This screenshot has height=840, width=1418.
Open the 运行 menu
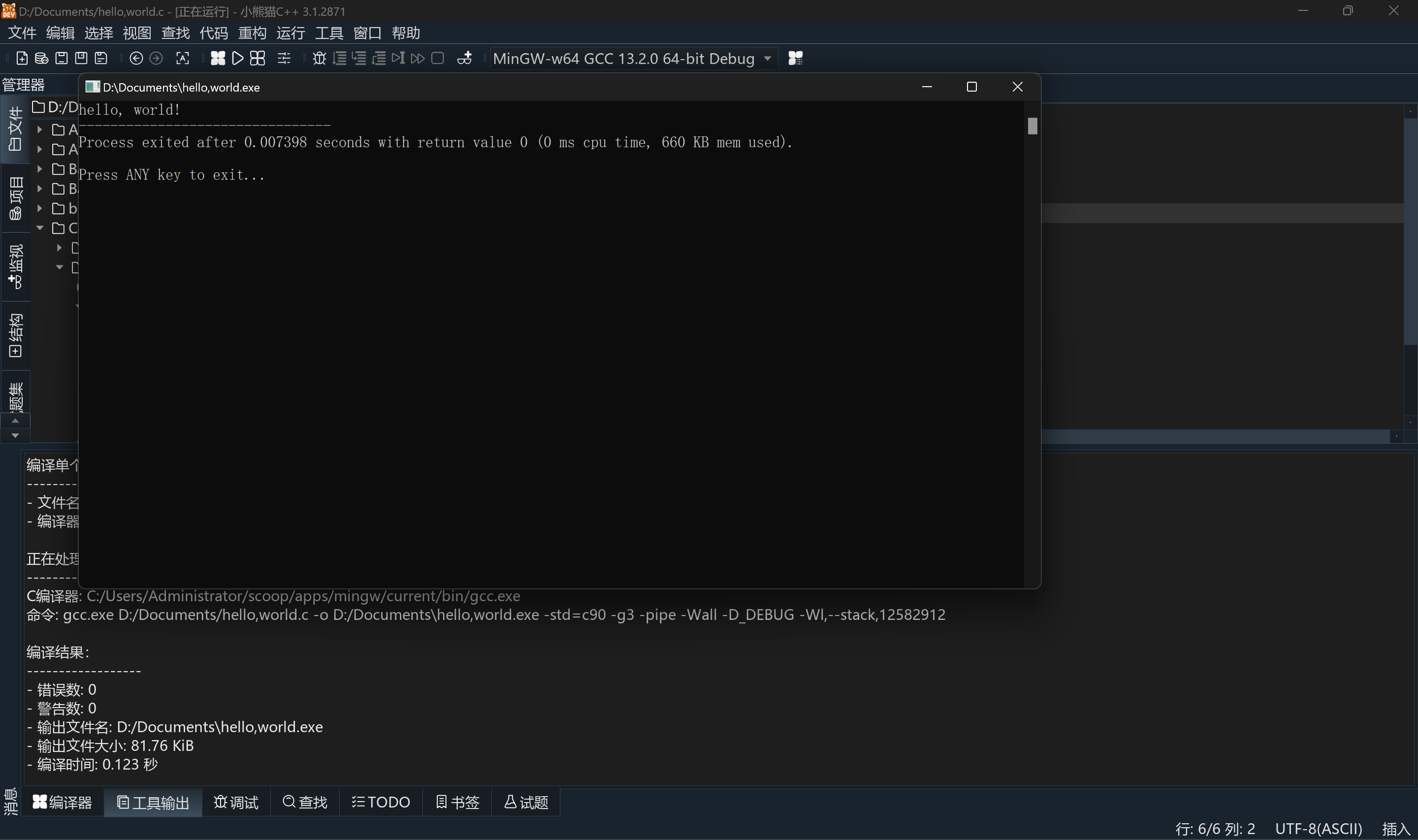tap(291, 33)
